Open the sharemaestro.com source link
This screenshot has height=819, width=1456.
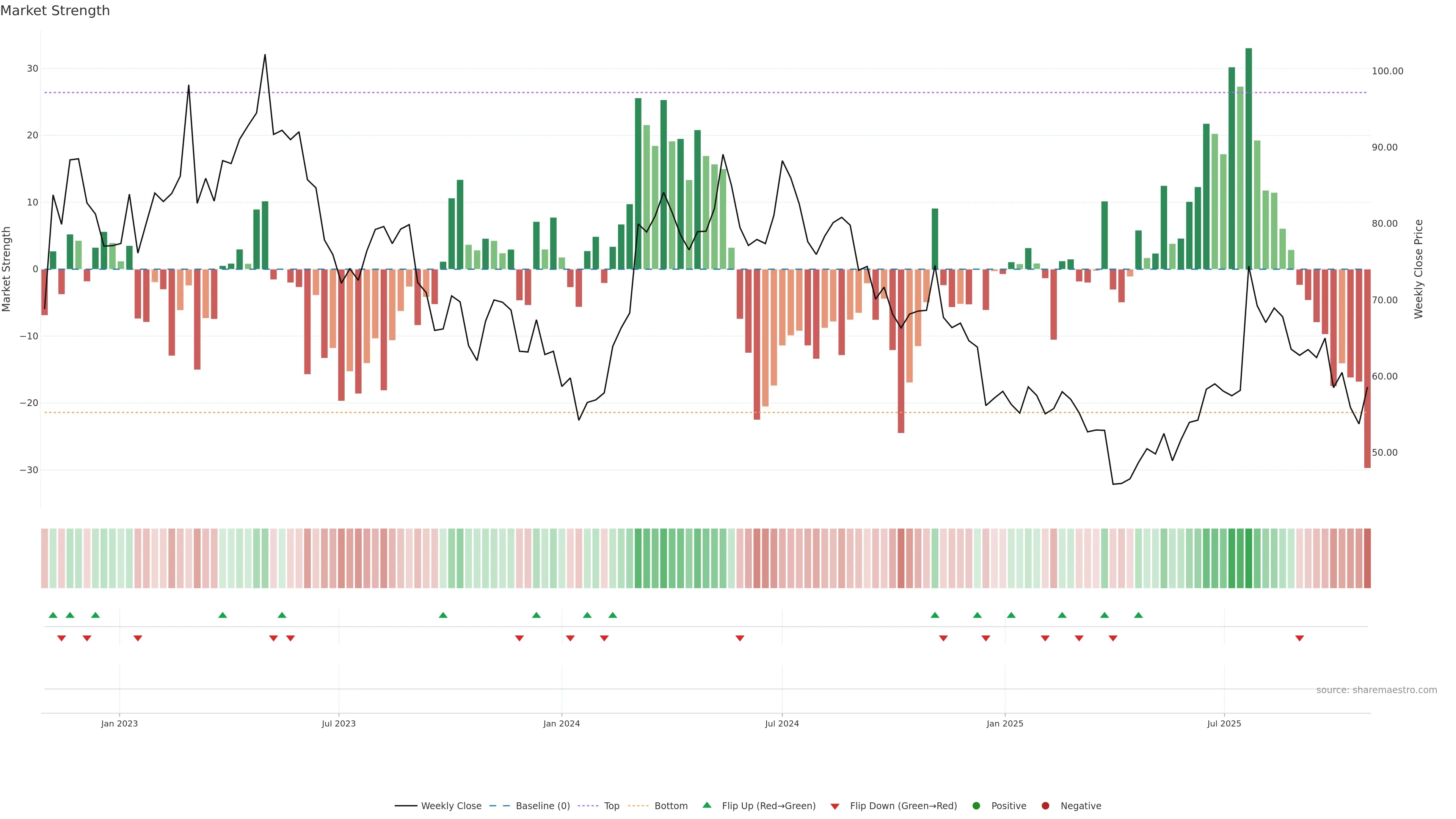pos(1376,690)
